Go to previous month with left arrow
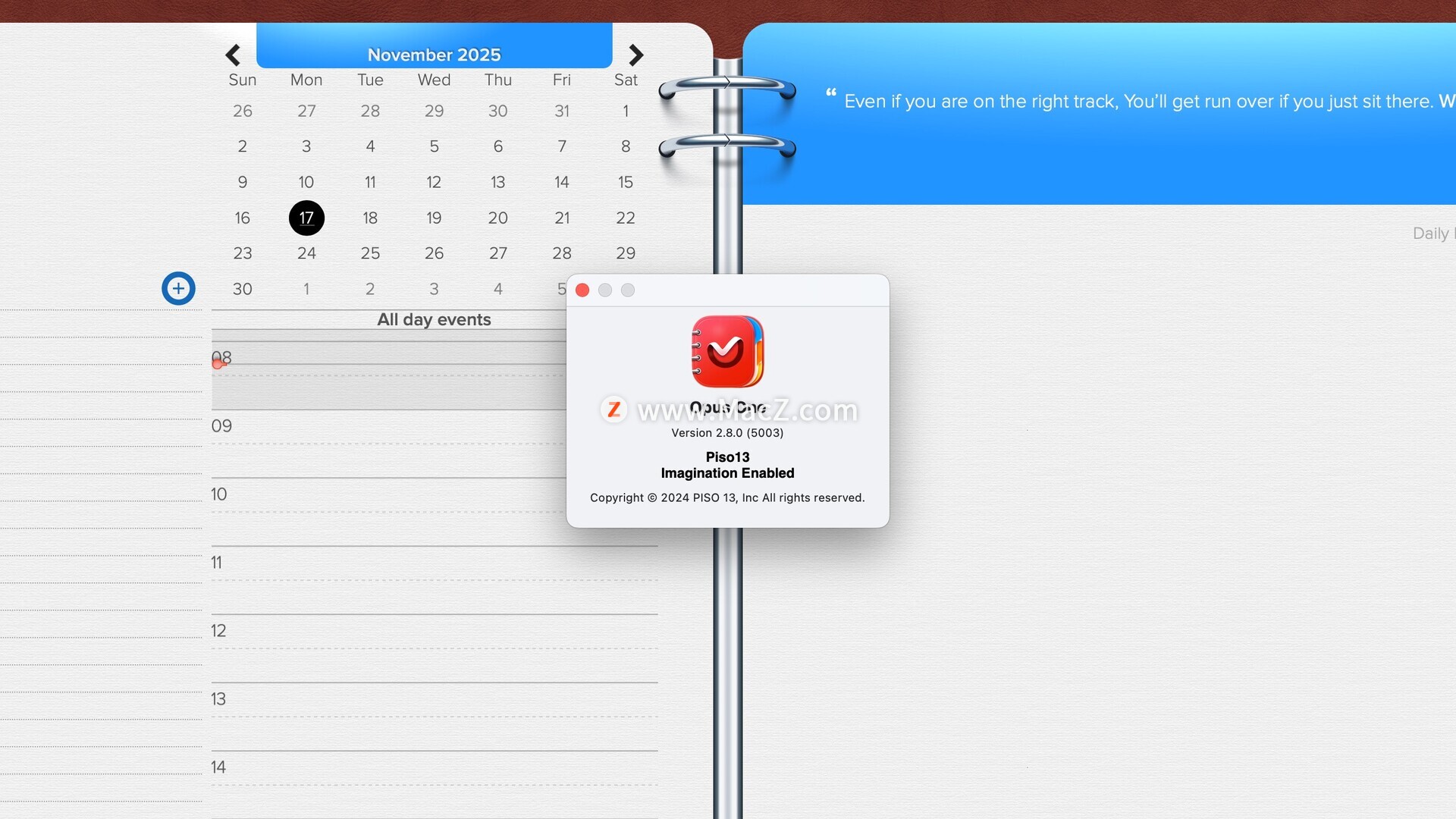The height and width of the screenshot is (819, 1456). point(233,55)
